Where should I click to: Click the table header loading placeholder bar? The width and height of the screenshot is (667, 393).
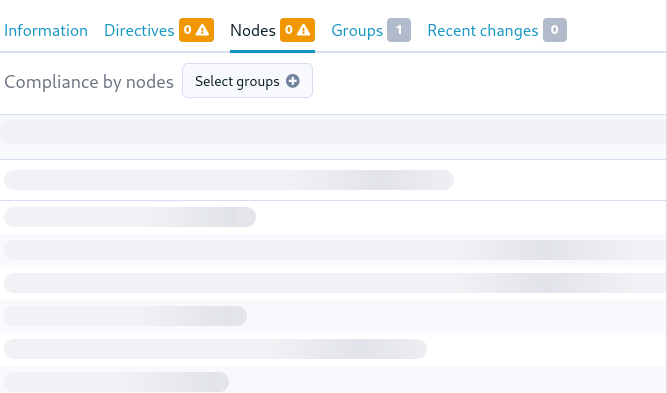[x=334, y=132]
